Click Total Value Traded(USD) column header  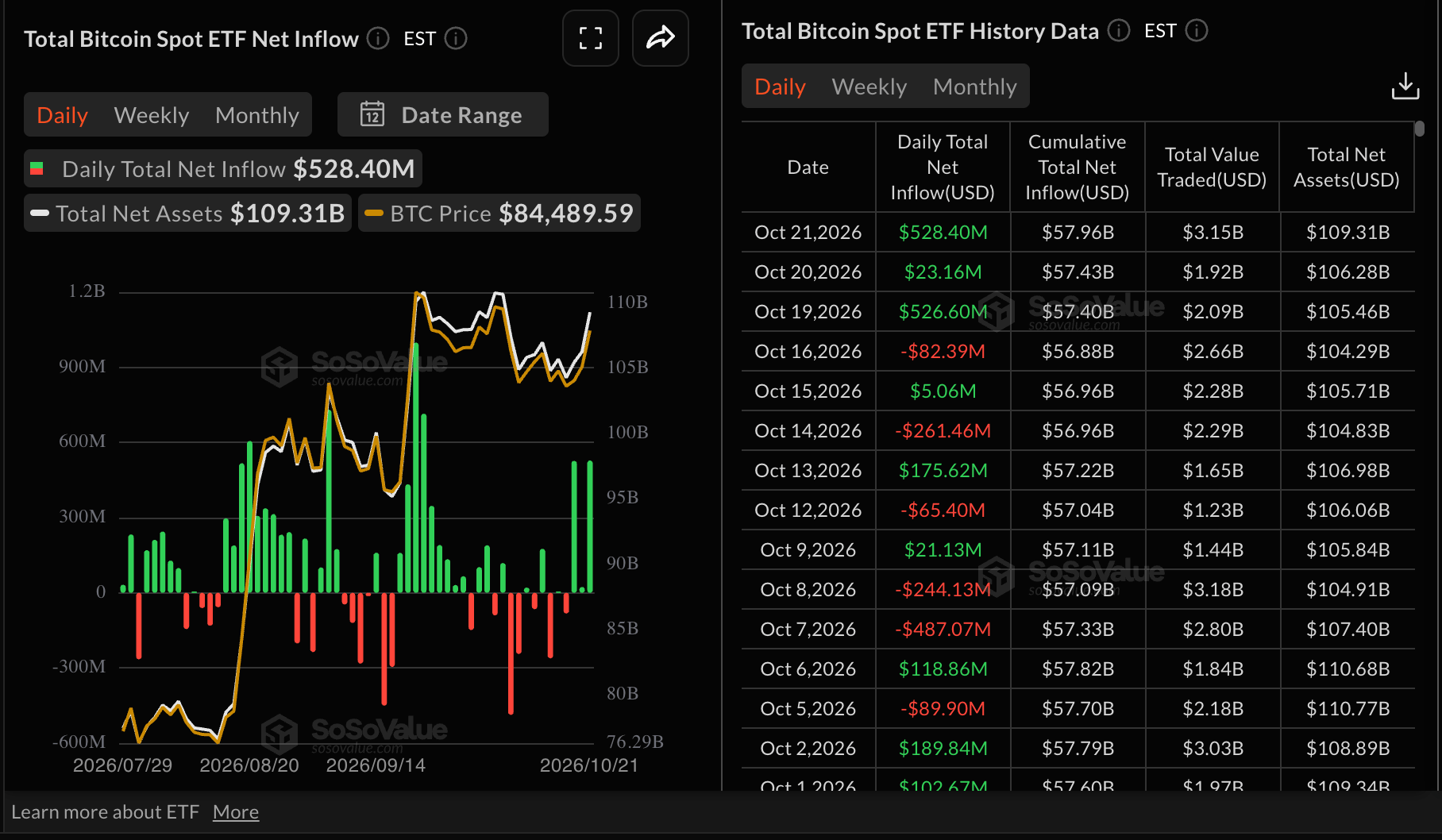[1212, 167]
